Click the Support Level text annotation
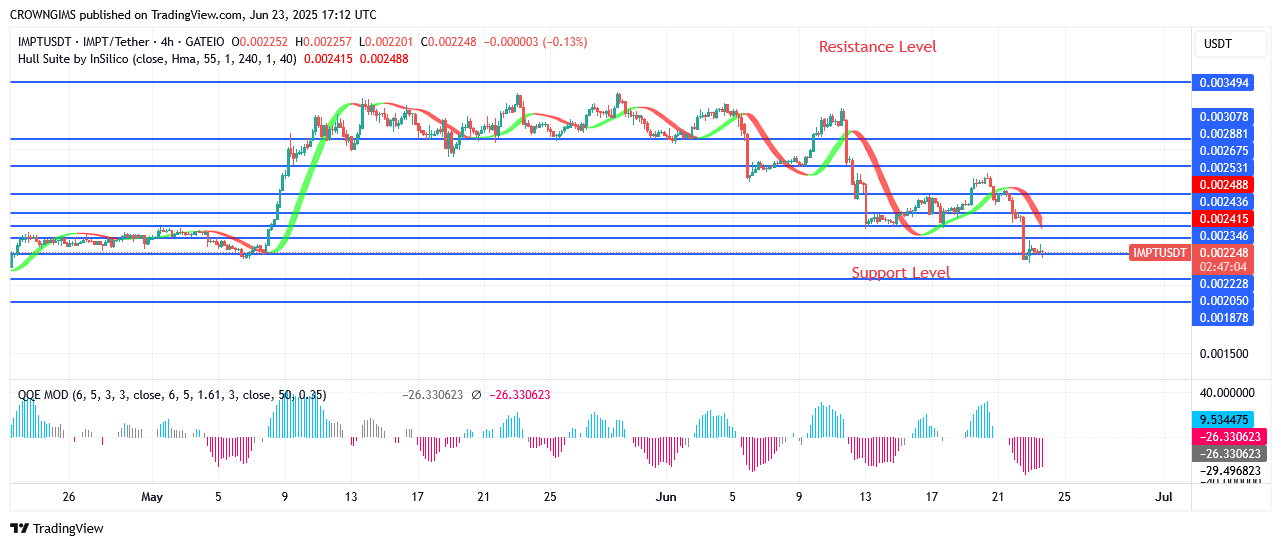The height and width of the screenshot is (546, 1281). (x=900, y=273)
